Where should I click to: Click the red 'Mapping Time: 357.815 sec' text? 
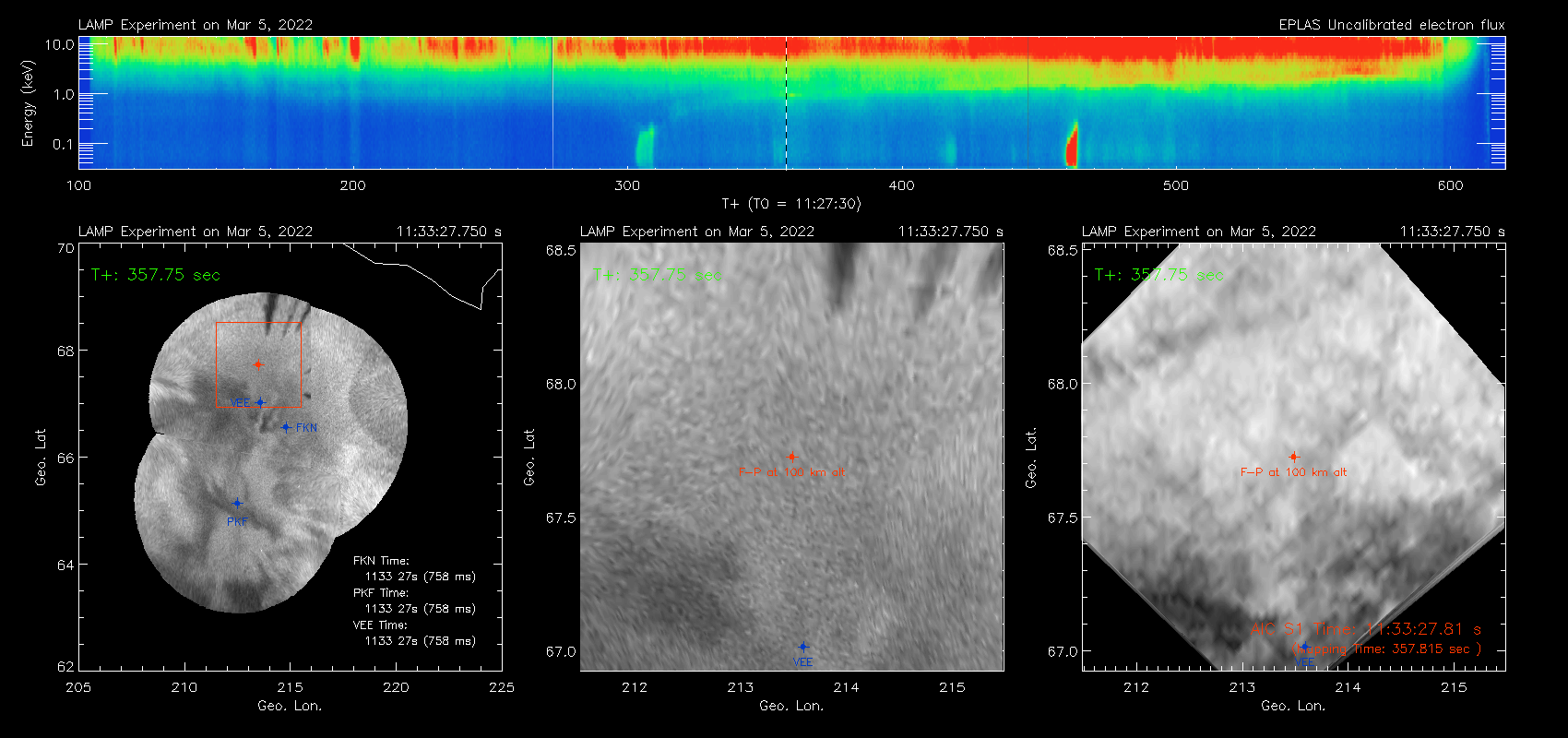click(x=1387, y=649)
